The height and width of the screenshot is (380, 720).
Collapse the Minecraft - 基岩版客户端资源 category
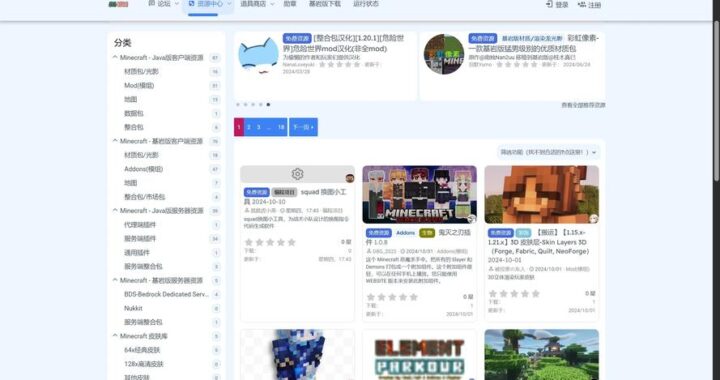pos(115,141)
